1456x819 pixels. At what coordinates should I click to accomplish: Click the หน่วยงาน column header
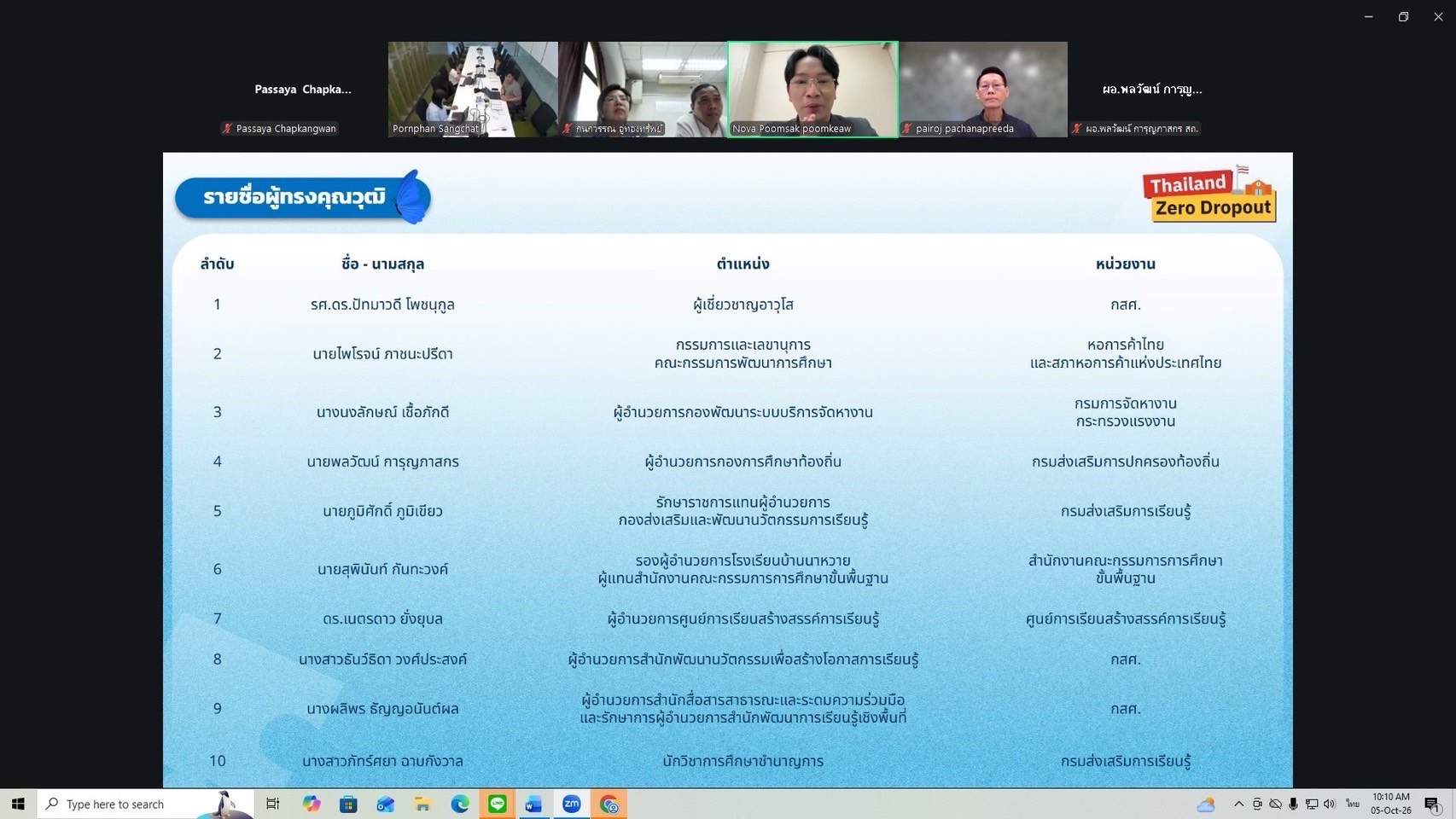(1125, 264)
